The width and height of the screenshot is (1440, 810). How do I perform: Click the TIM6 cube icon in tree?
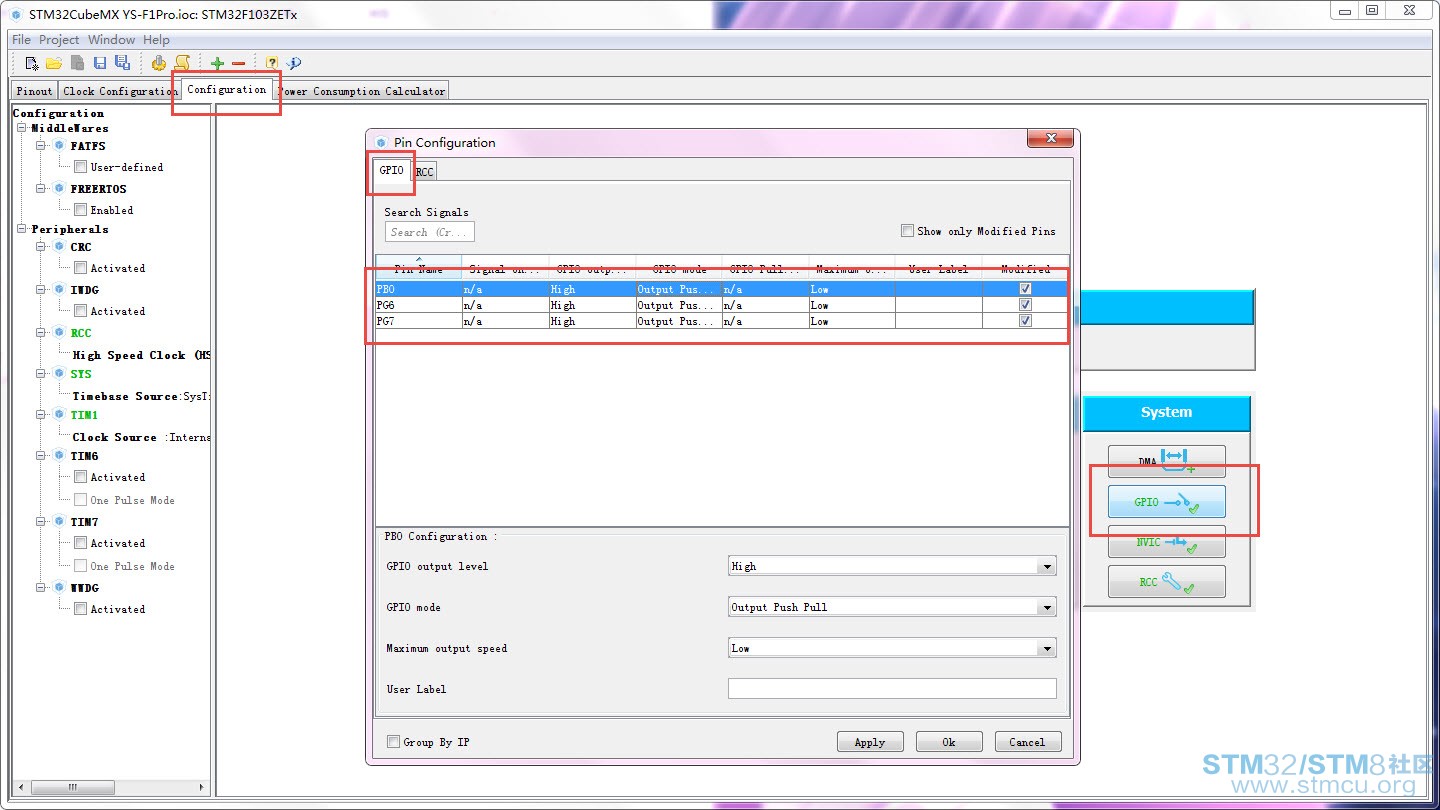point(59,456)
